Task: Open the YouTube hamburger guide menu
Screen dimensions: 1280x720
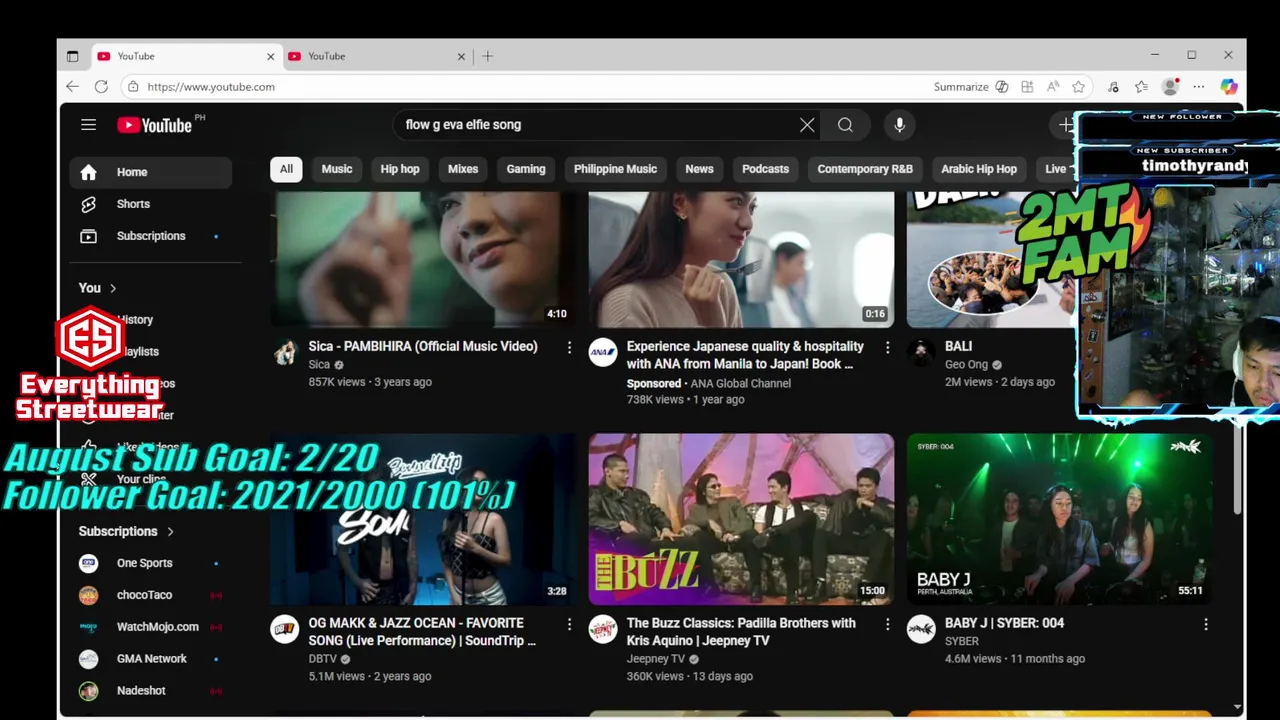Action: tap(88, 125)
